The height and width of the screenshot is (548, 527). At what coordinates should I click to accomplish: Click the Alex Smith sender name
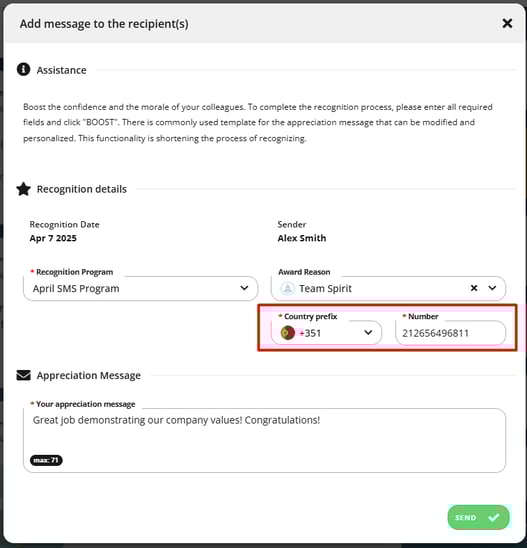pyautogui.click(x=302, y=238)
